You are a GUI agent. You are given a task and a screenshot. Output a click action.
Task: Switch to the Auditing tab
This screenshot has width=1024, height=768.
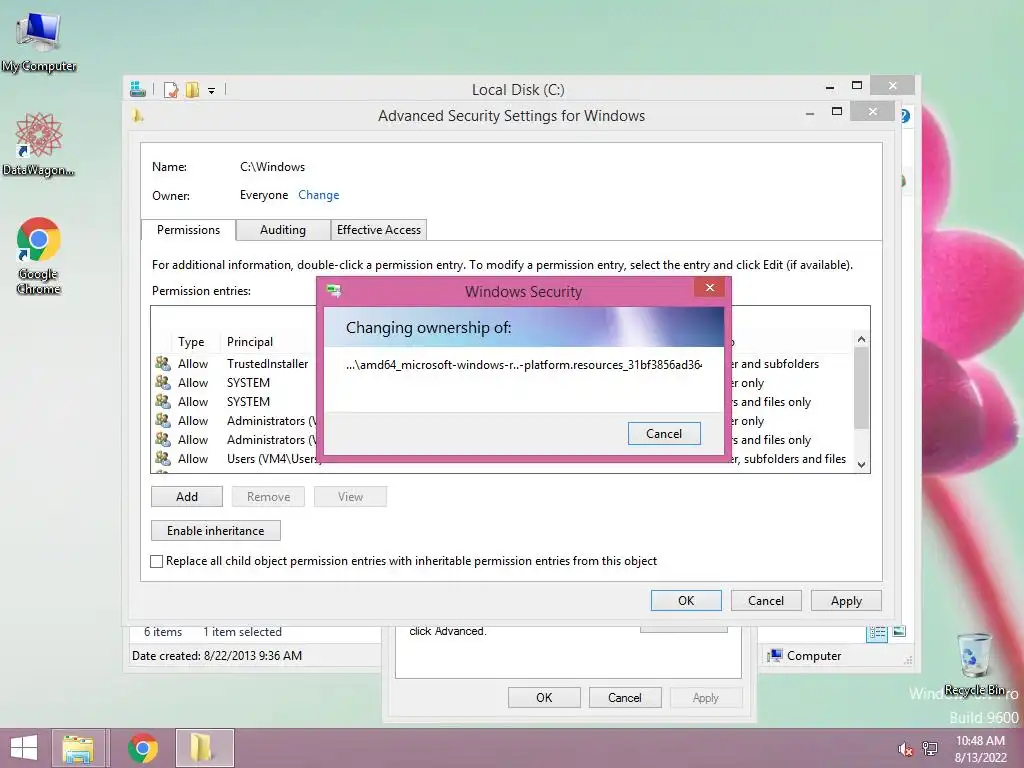(x=283, y=230)
